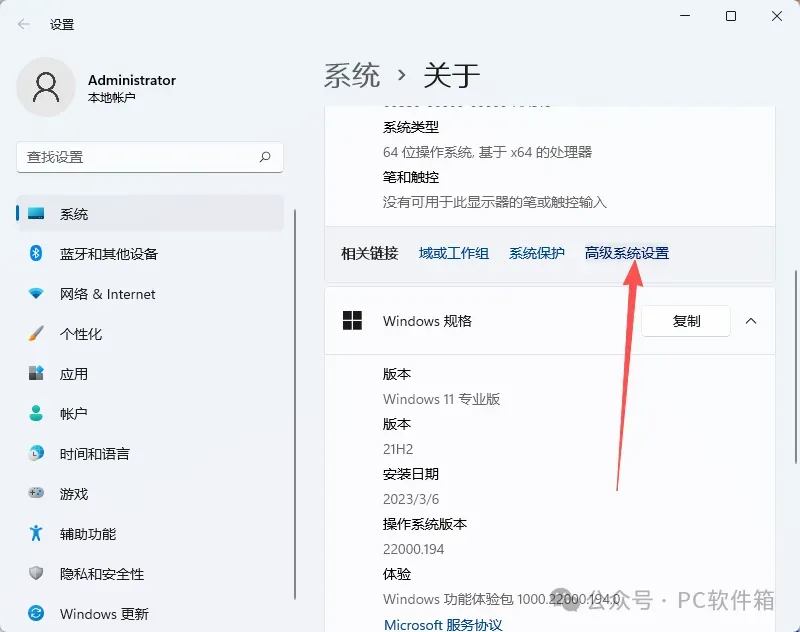The height and width of the screenshot is (632, 800).
Task: Open 高级系统设置 link
Action: [627, 253]
